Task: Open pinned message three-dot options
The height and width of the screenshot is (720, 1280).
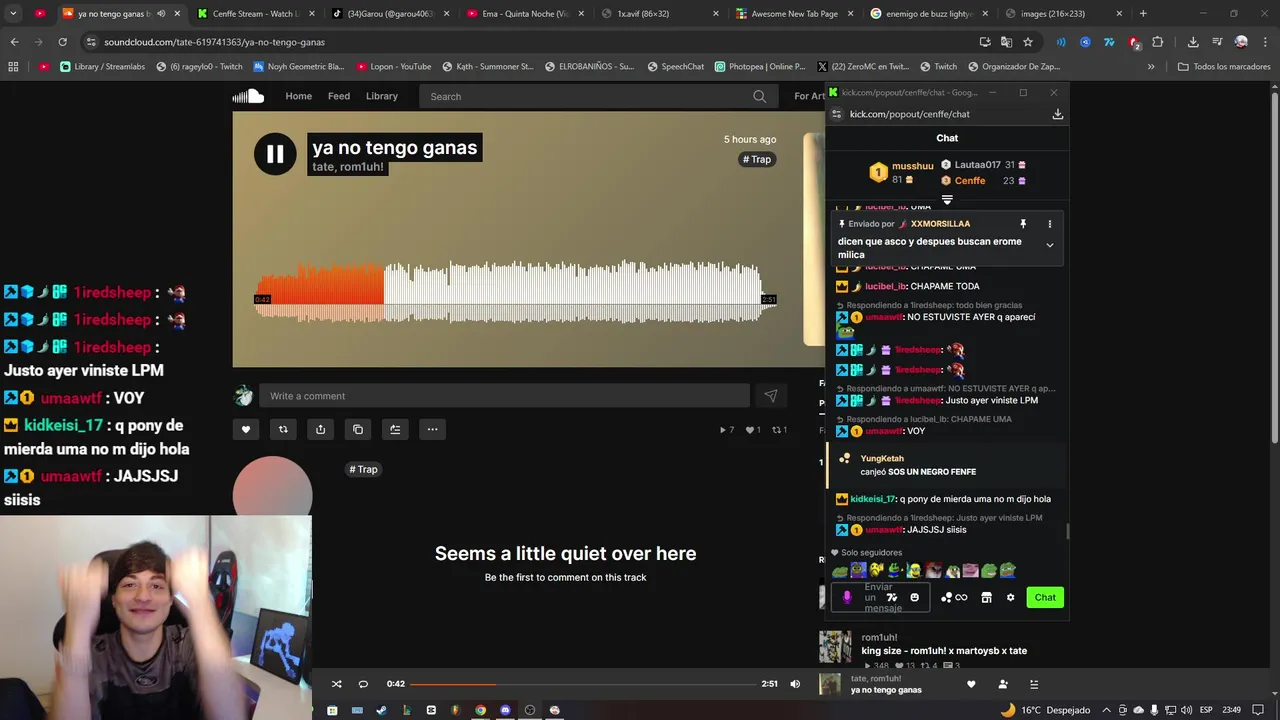Action: 1049,224
